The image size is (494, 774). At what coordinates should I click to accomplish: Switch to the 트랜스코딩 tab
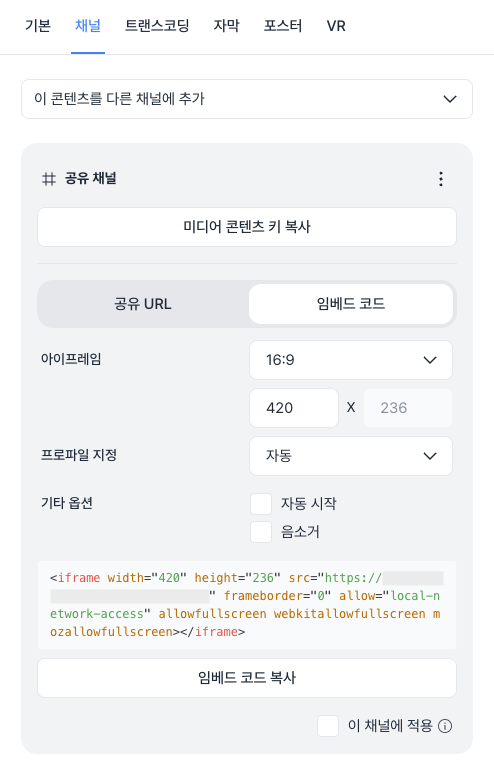157,26
